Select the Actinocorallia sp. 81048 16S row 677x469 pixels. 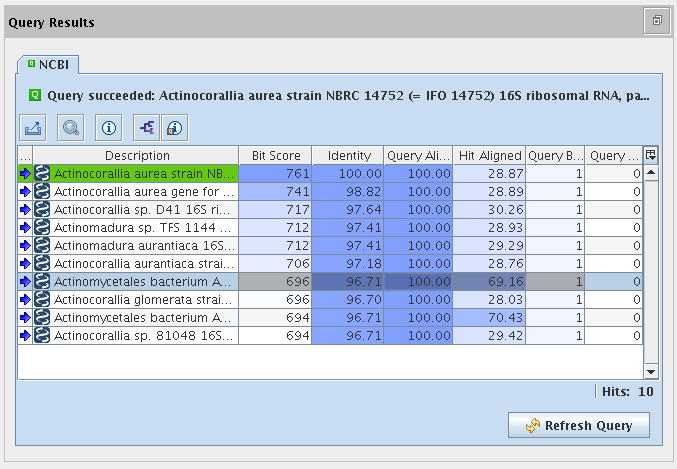(145, 335)
